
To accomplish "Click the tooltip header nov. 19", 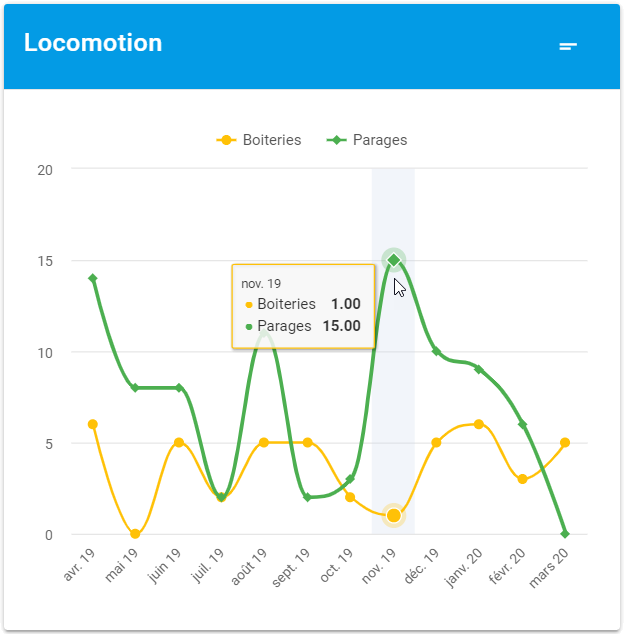I will 261,283.
